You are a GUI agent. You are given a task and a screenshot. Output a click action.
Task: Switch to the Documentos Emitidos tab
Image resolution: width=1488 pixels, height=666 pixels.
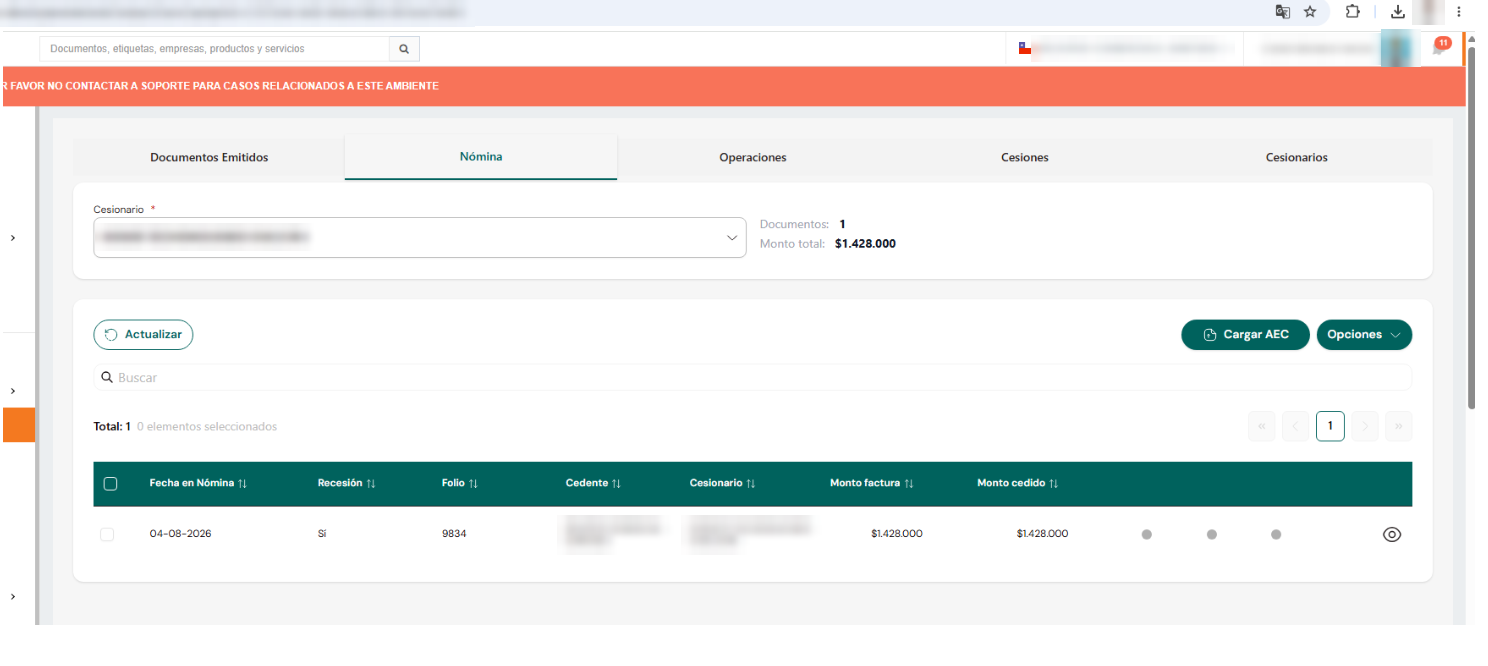209,157
